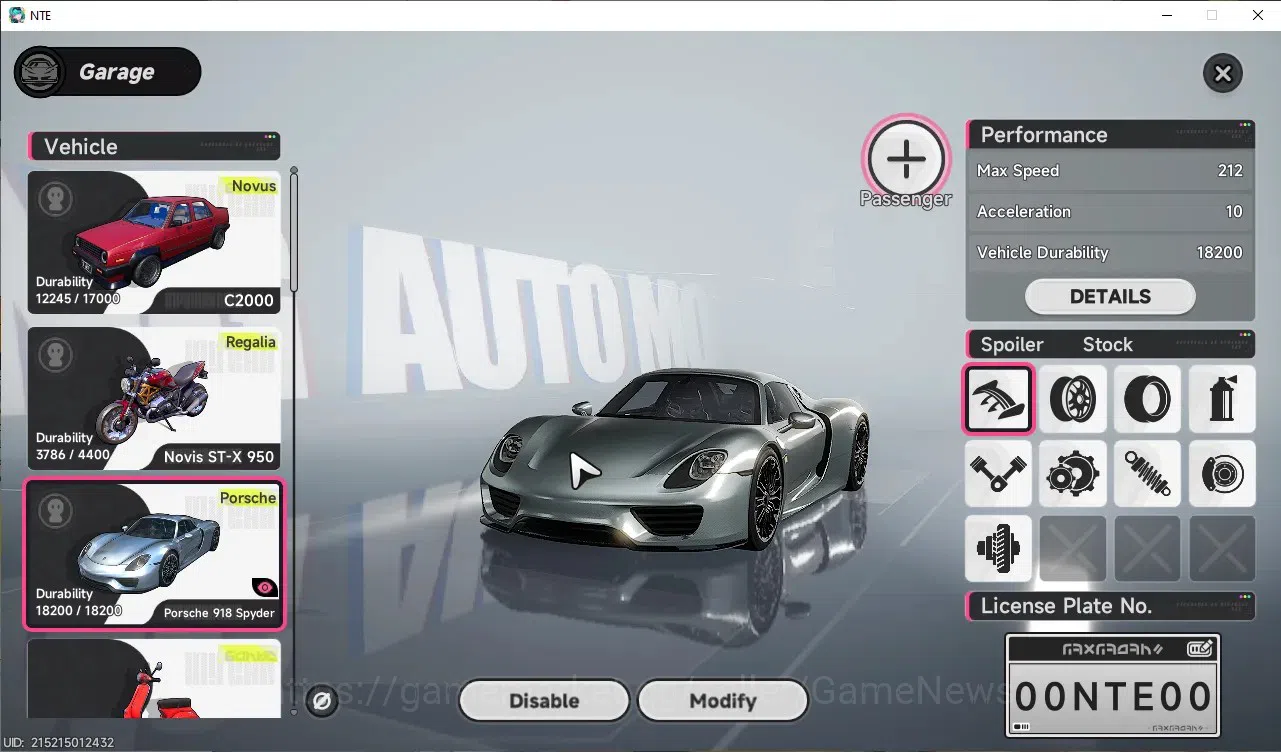Viewport: 1281px width, 752px height.
Task: Open the drivetrain axle modification slot
Action: click(998, 548)
